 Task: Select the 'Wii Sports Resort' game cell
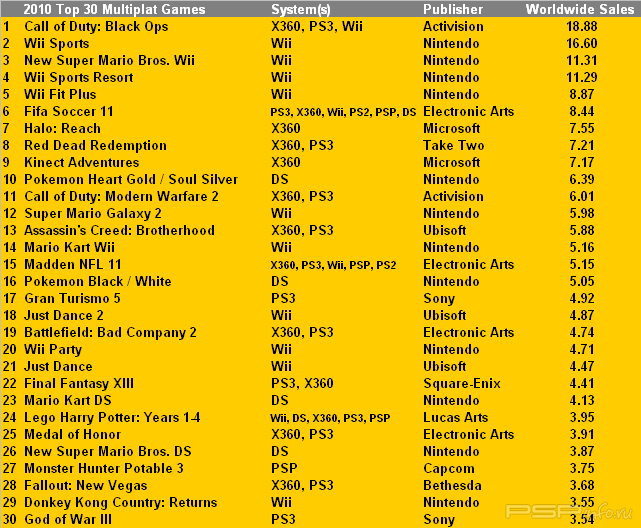point(78,77)
